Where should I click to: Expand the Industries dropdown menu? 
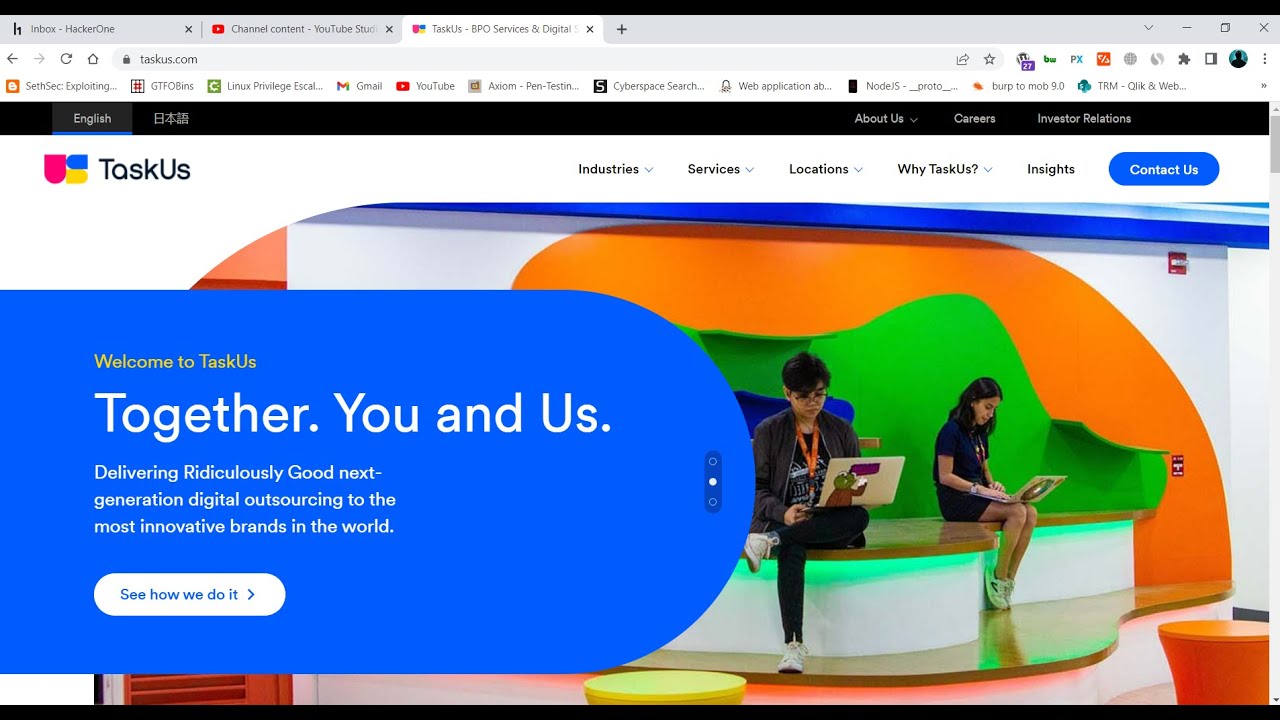(x=616, y=169)
